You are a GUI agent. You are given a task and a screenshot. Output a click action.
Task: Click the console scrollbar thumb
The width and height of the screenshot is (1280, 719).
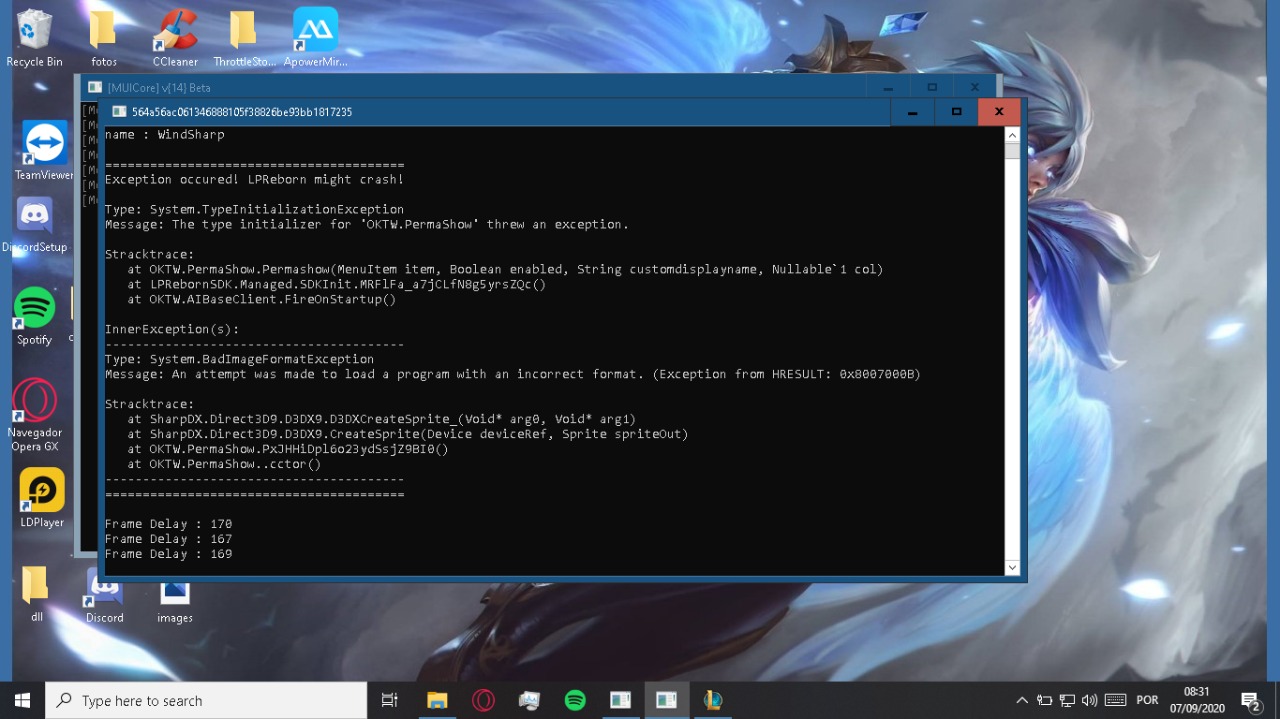pyautogui.click(x=1012, y=151)
